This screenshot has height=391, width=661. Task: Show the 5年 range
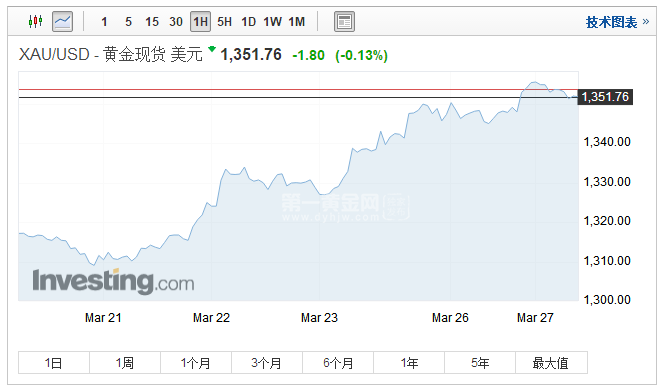(x=480, y=363)
